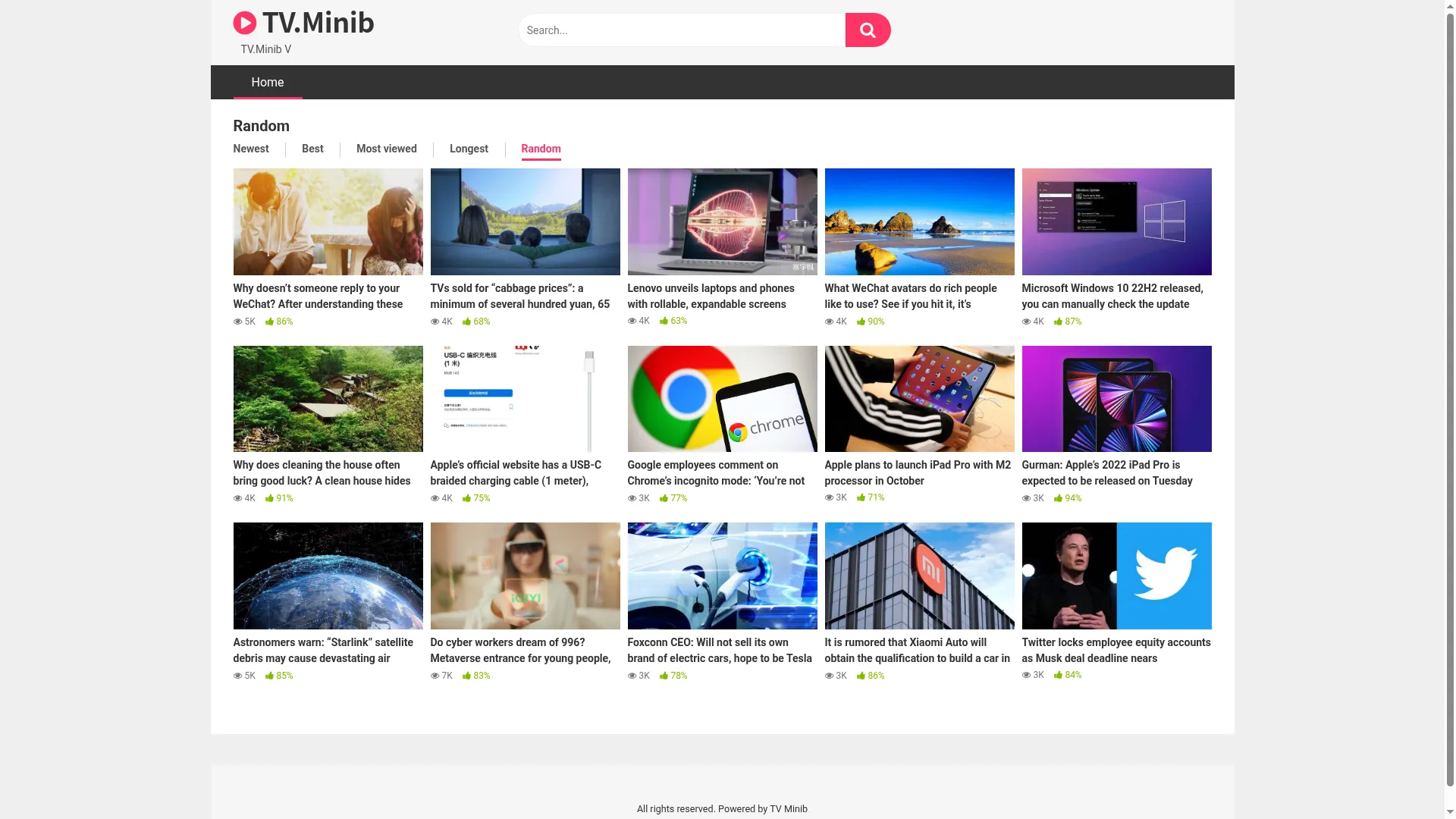Click the eye views icon under Gurman iPad Pro article
The height and width of the screenshot is (819, 1456).
1027,498
